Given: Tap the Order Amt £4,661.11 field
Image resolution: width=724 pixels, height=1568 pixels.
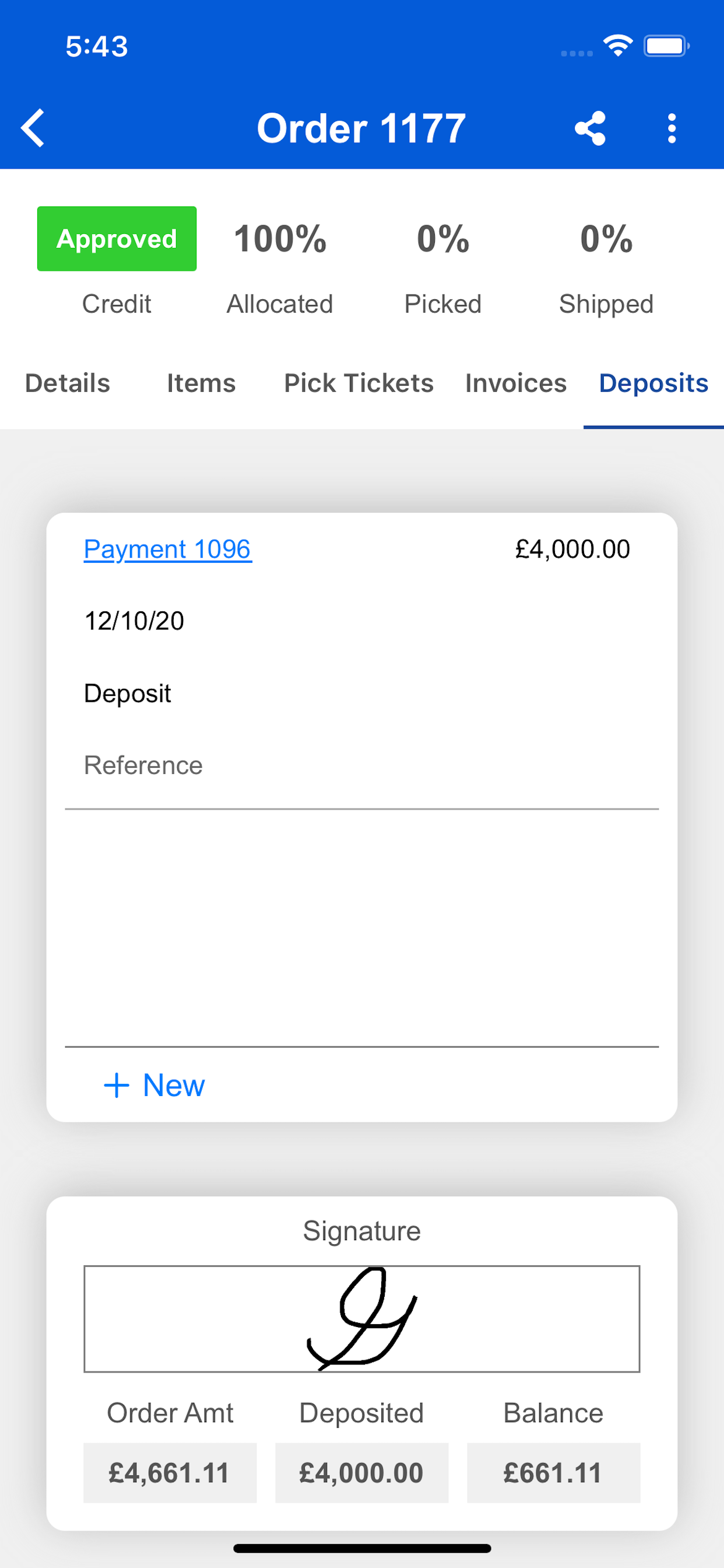Looking at the screenshot, I should point(170,1473).
